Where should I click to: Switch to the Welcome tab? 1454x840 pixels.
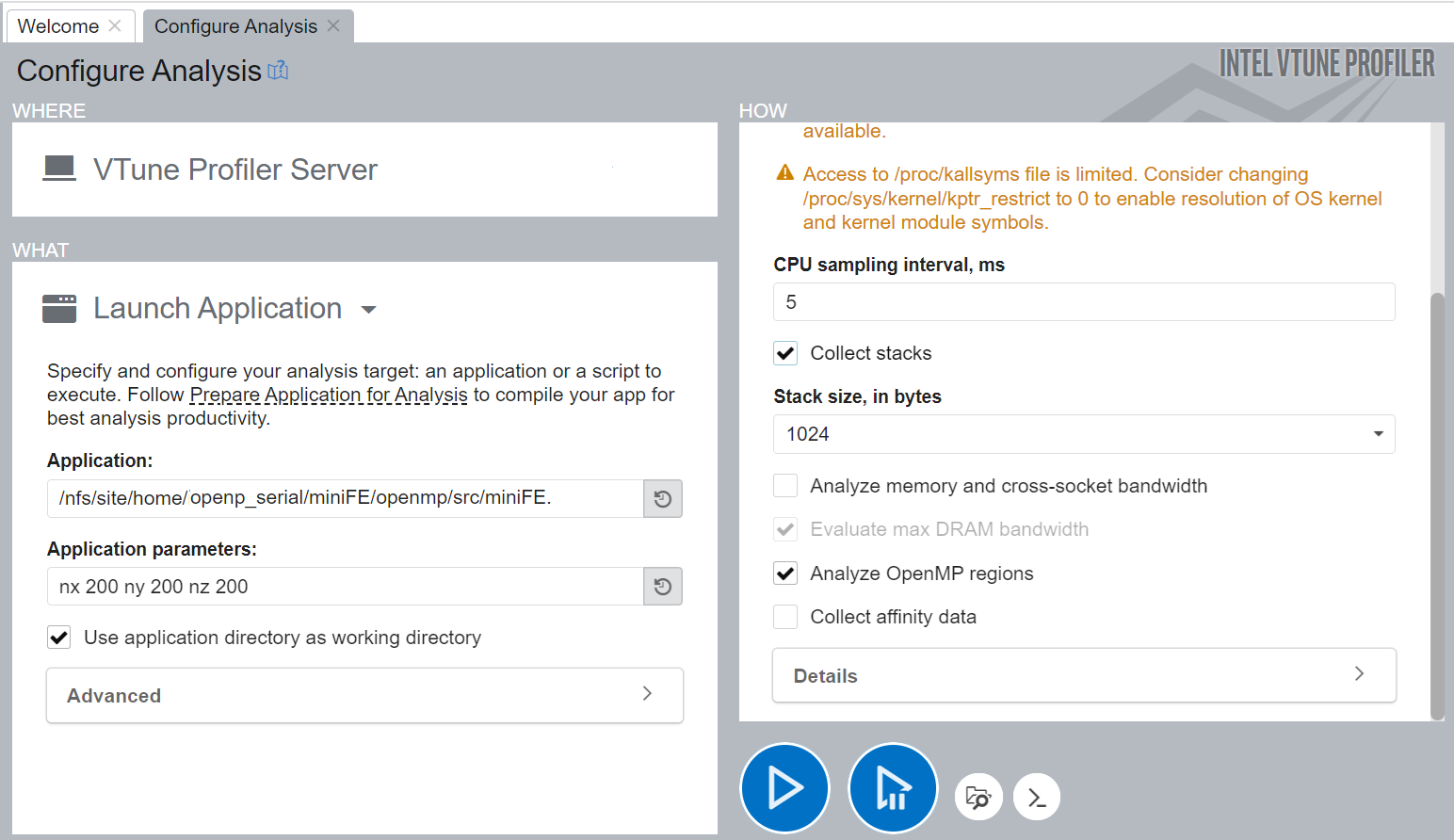click(x=58, y=26)
